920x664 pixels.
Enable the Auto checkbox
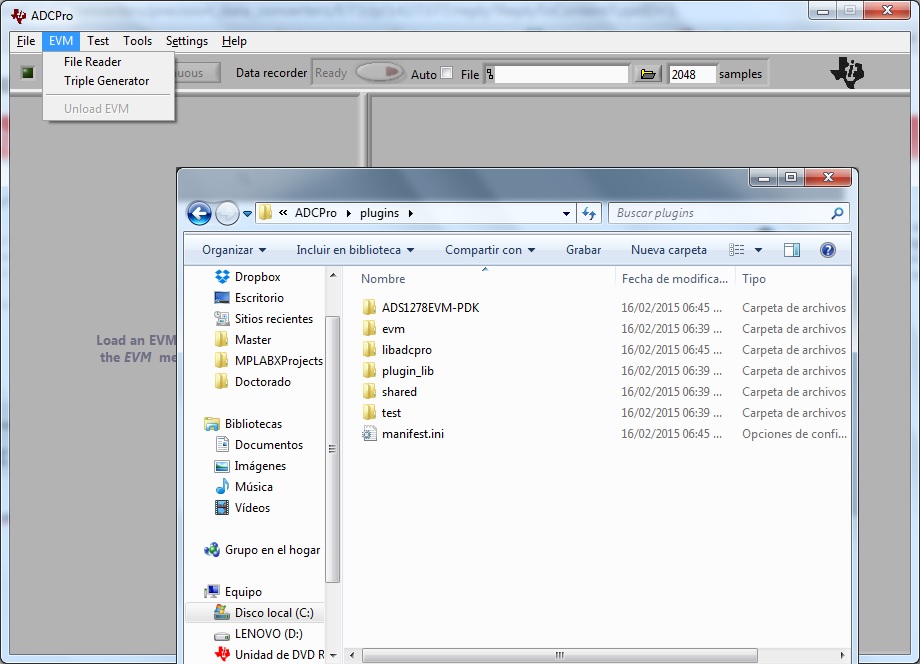click(447, 73)
